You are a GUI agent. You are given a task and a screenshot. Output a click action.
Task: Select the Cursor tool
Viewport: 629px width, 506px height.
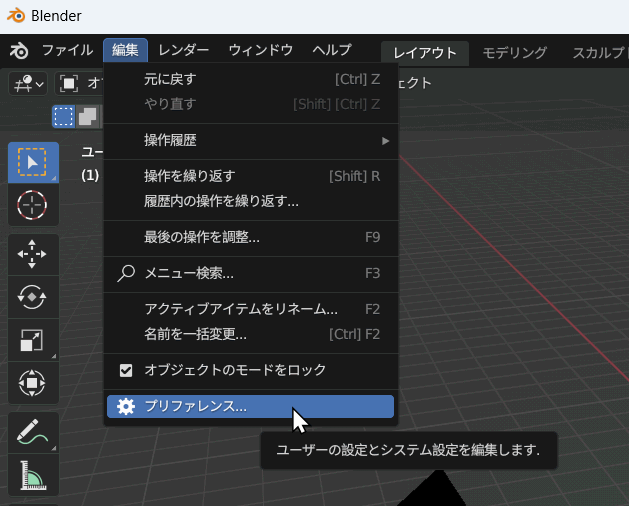(33, 205)
